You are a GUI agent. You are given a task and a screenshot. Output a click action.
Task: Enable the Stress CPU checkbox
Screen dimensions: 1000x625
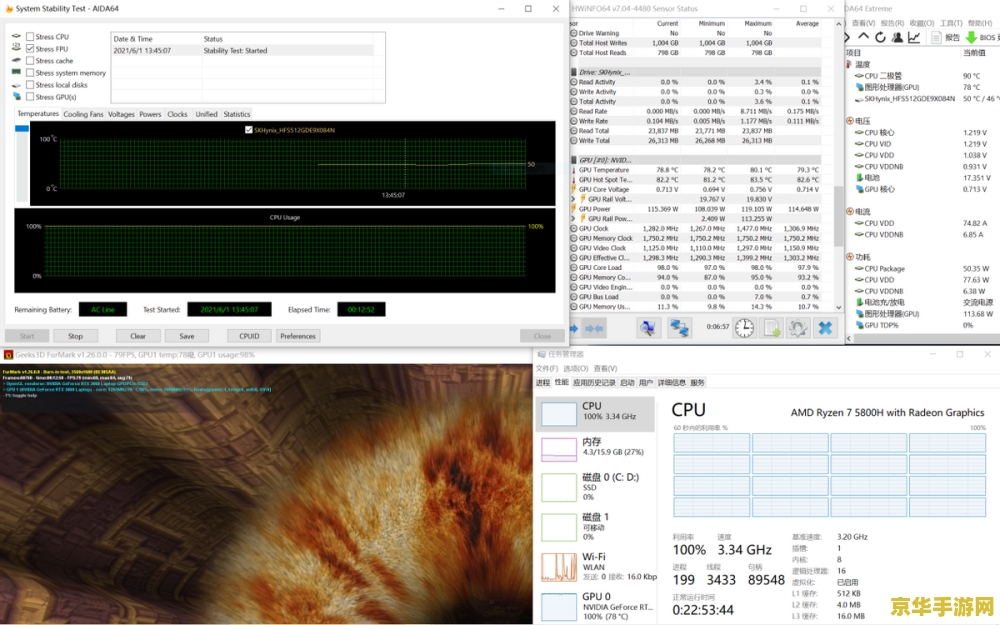pos(30,36)
